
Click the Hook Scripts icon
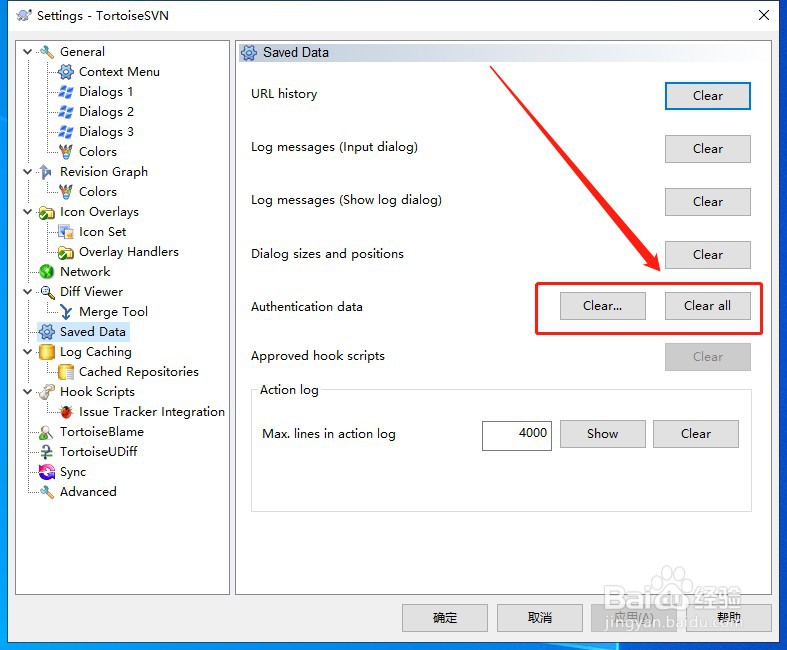click(x=47, y=392)
